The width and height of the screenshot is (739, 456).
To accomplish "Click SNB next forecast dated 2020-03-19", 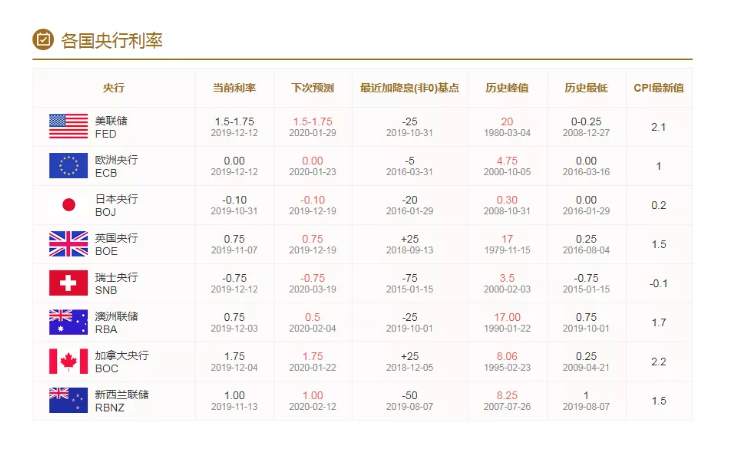I will pos(312,283).
